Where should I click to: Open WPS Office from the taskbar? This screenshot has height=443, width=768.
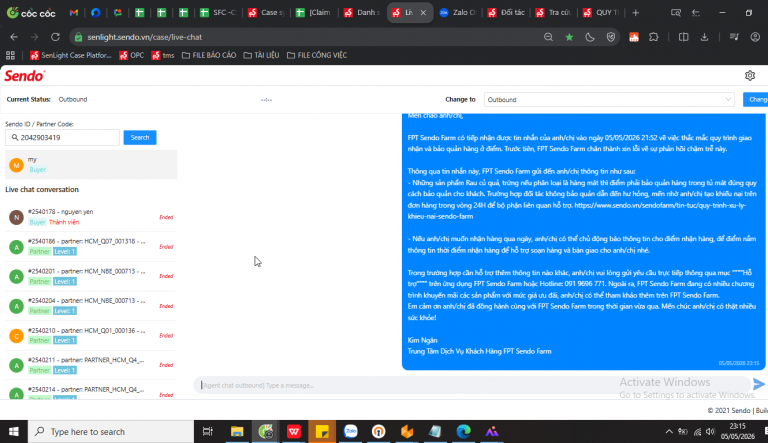click(294, 431)
